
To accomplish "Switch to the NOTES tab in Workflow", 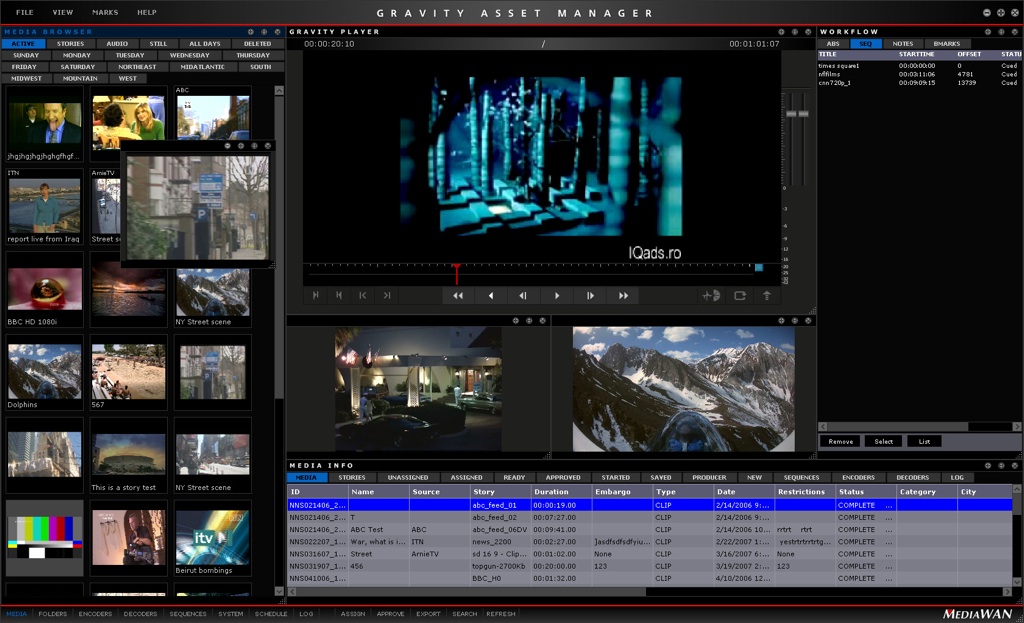I will pos(902,44).
